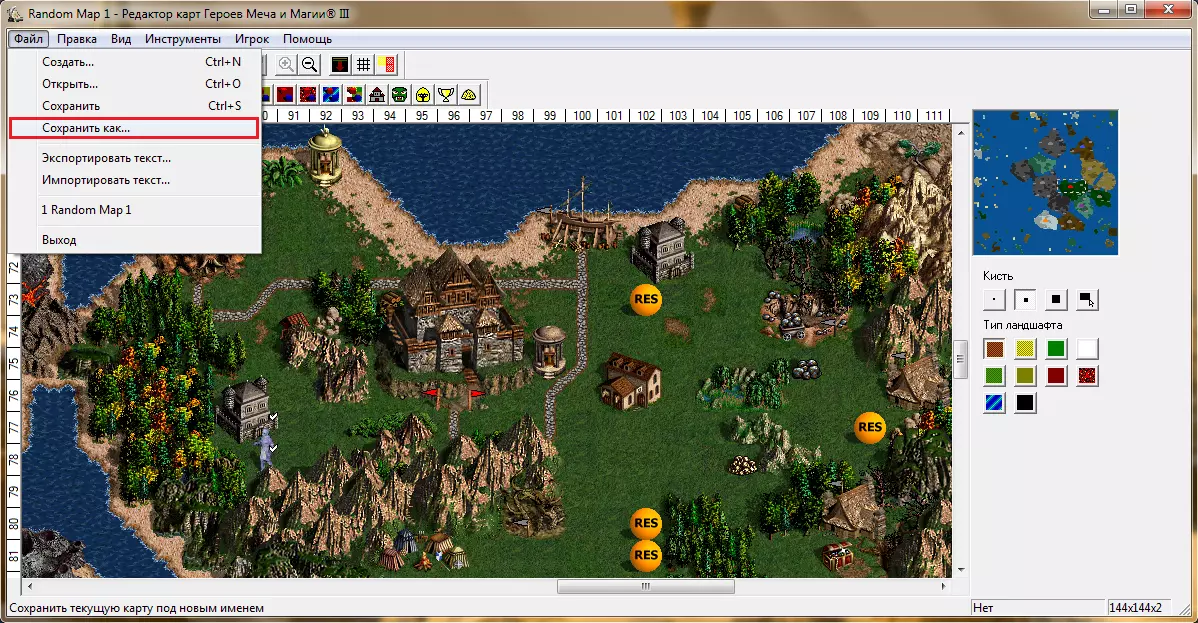Pick the white snow terrain swatch
Image resolution: width=1198 pixels, height=623 pixels.
coord(1086,349)
